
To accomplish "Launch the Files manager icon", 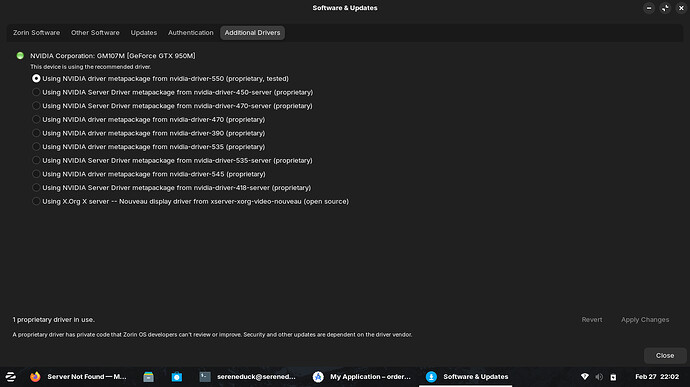I will [x=148, y=377].
